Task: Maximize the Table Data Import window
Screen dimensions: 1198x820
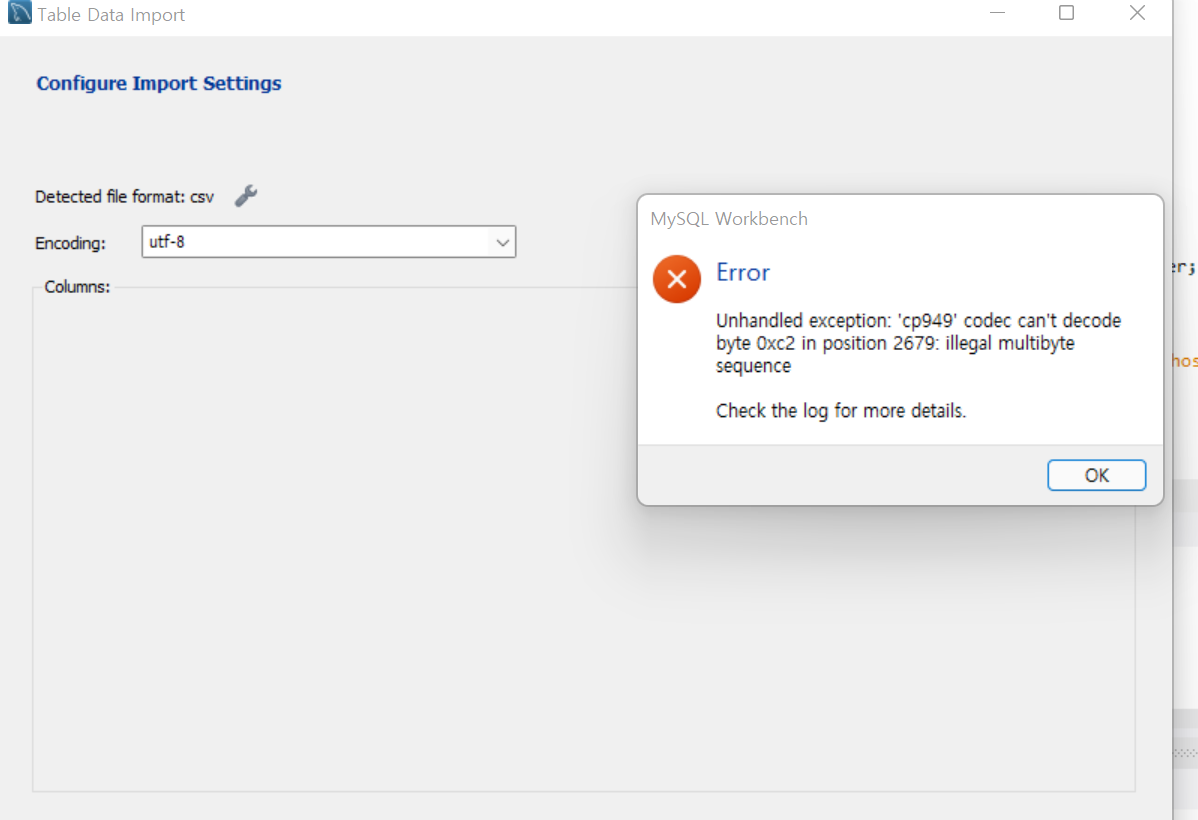Action: point(1067,13)
